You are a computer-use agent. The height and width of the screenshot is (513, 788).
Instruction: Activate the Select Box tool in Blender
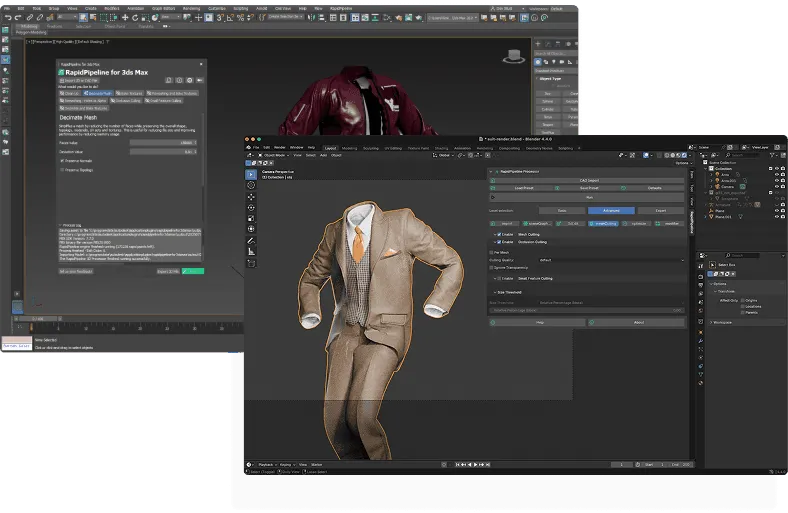[x=251, y=173]
